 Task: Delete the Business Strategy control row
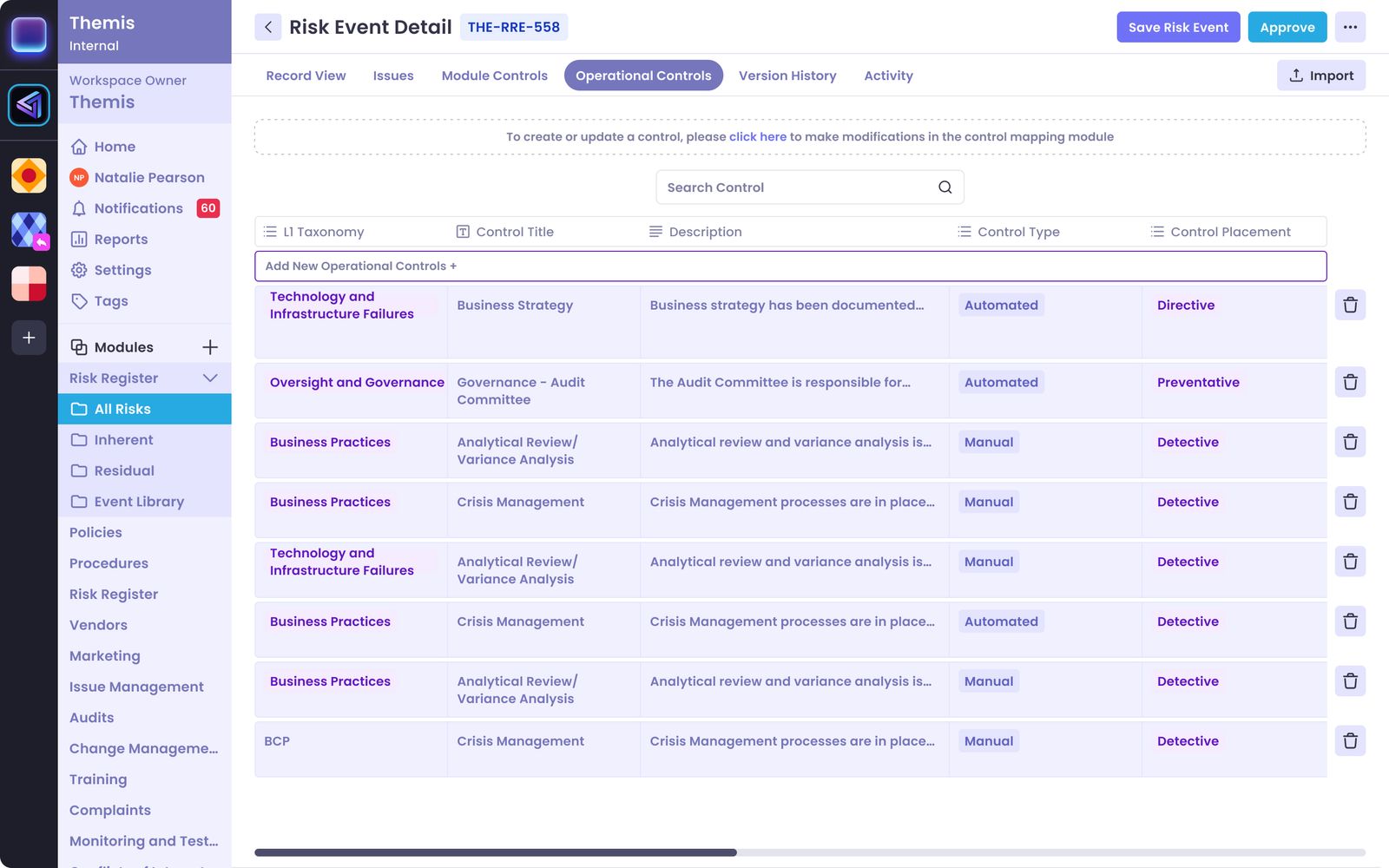click(1350, 305)
